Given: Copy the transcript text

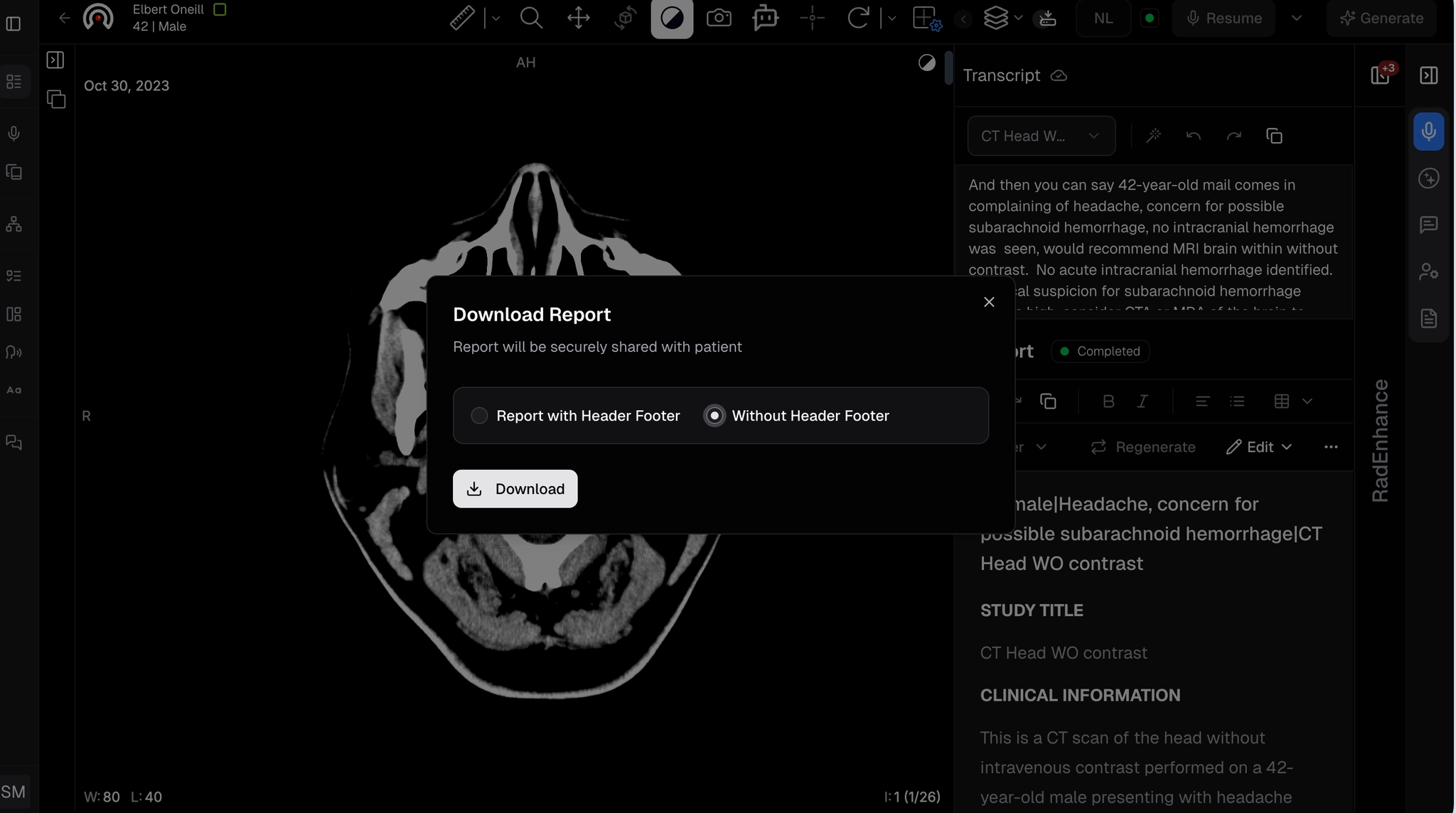Looking at the screenshot, I should point(1274,136).
